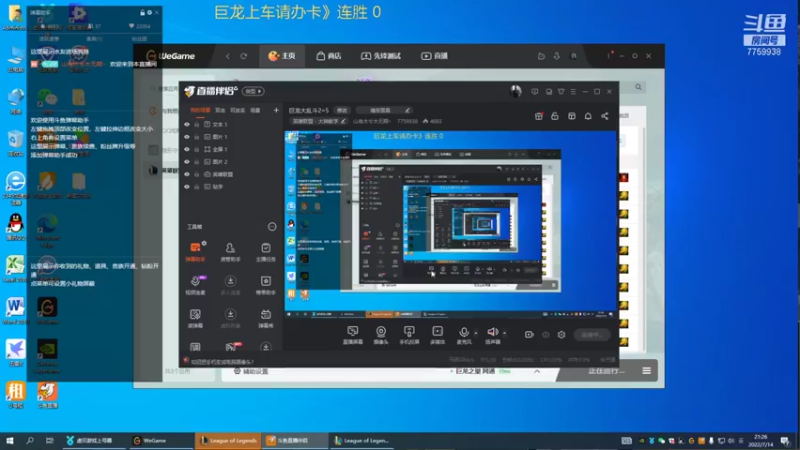
Task: Refresh the WeGame page
Action: pyautogui.click(x=244, y=56)
